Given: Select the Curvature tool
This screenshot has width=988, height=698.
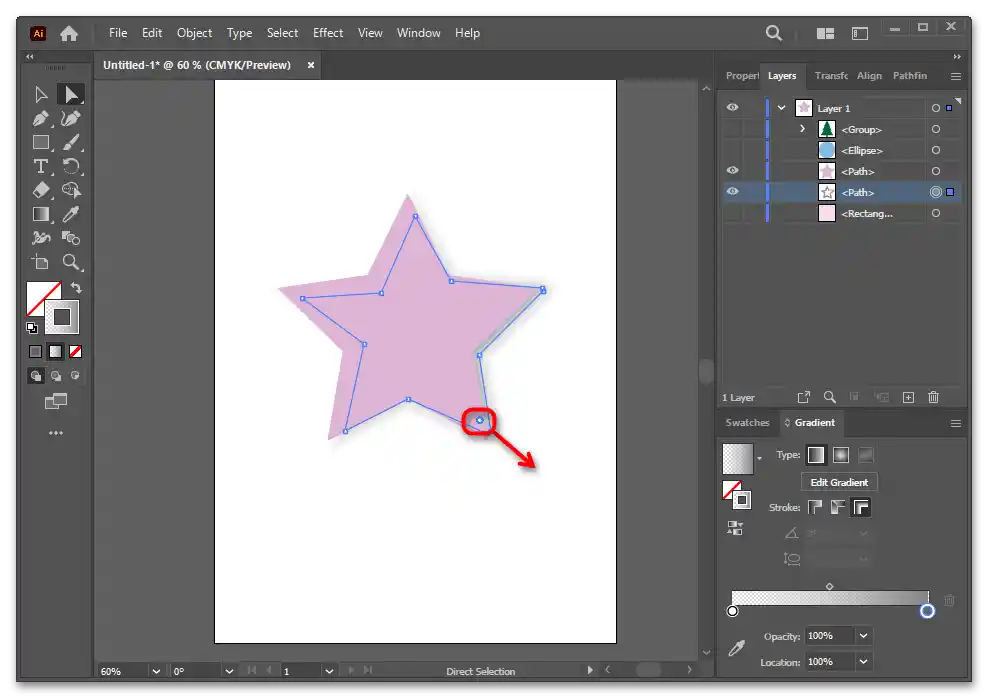Looking at the screenshot, I should (x=71, y=118).
